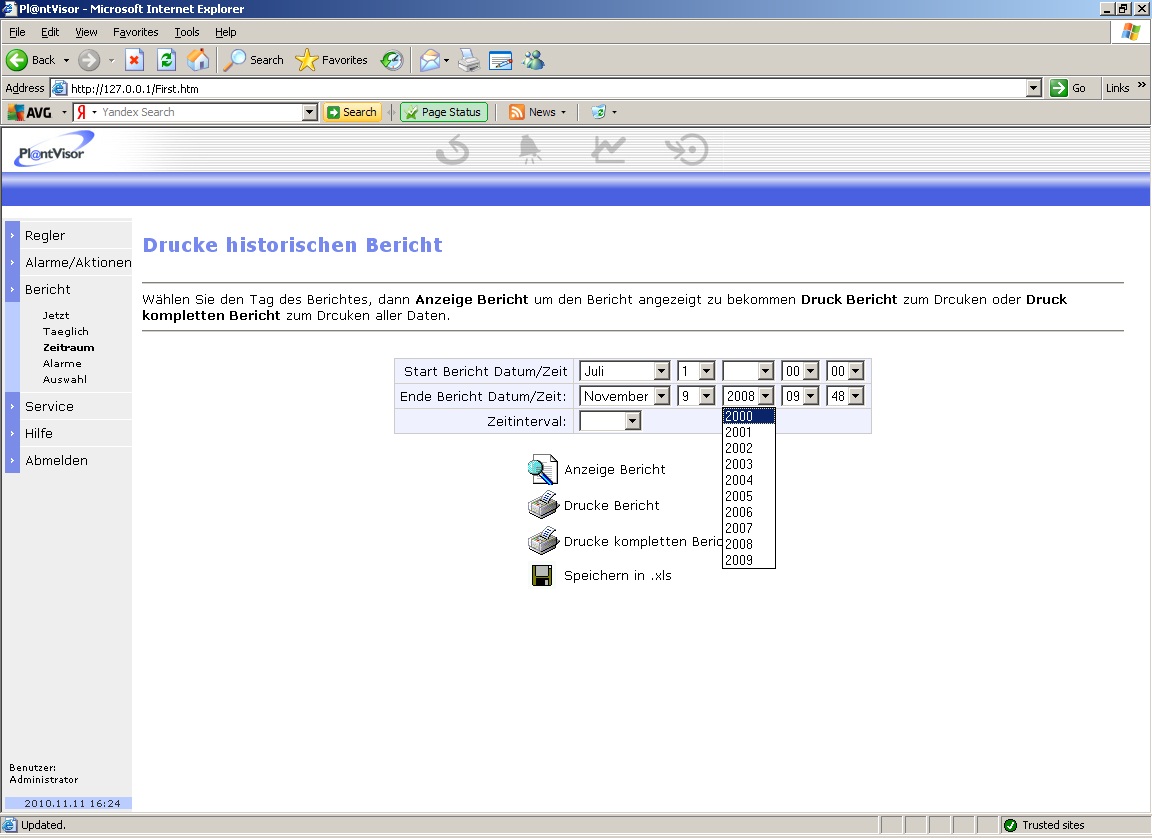Click Abmelden to log out
Screen dimensions: 1152x838
56,461
